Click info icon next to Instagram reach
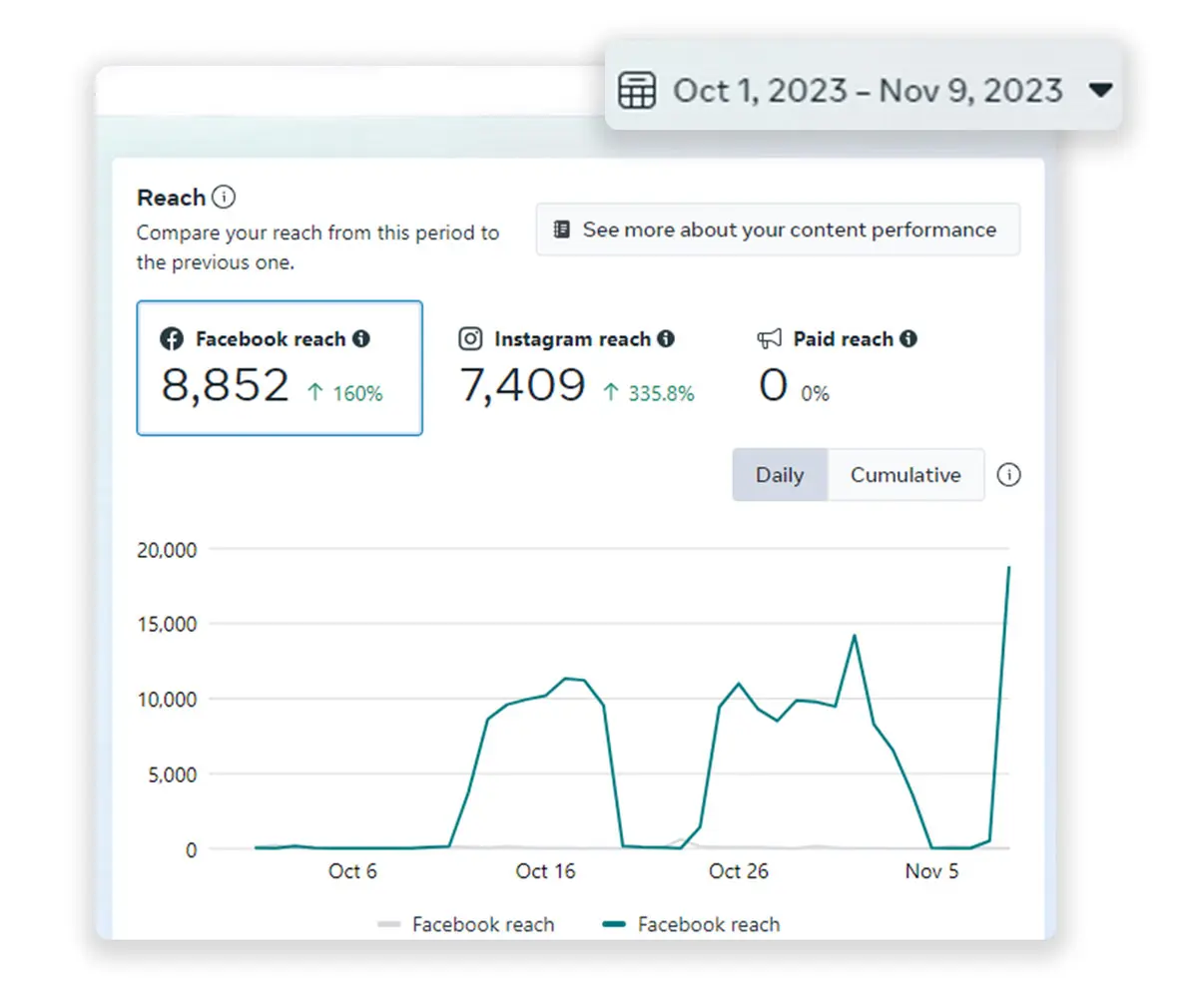Image resolution: width=1198 pixels, height=1008 pixels. click(666, 339)
